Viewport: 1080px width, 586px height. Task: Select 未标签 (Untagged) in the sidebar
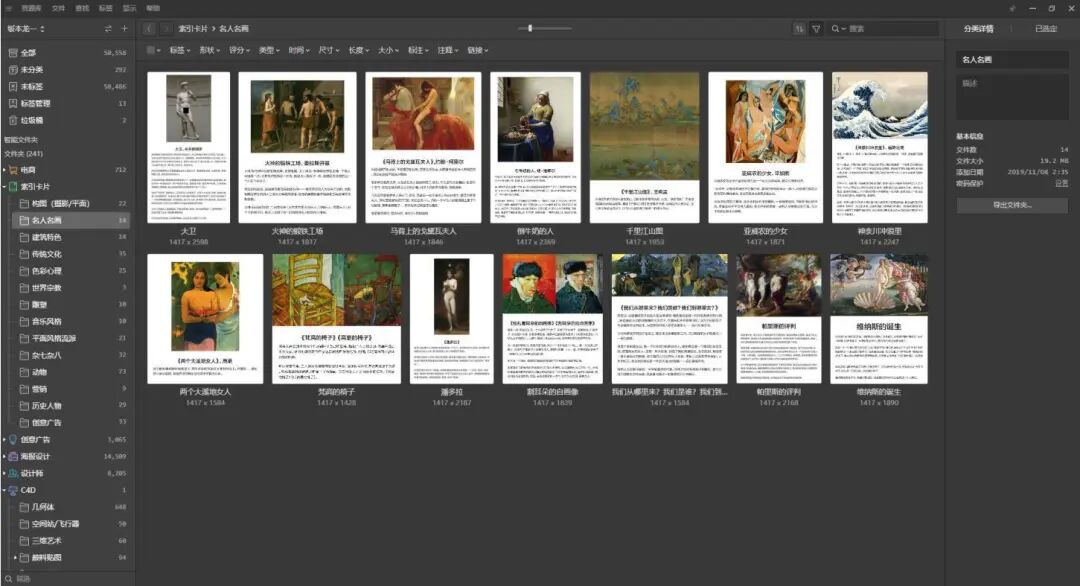point(68,87)
